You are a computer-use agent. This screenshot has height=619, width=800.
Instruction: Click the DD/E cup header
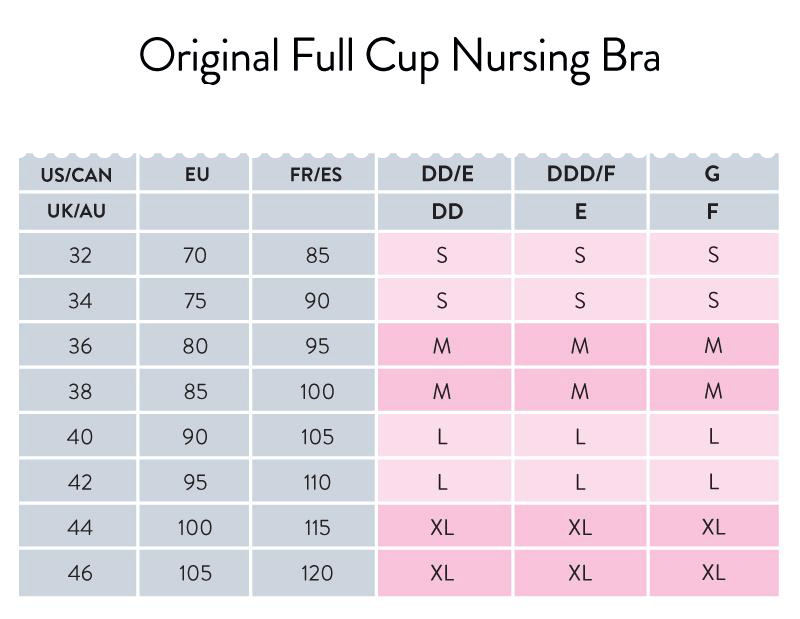pos(444,174)
